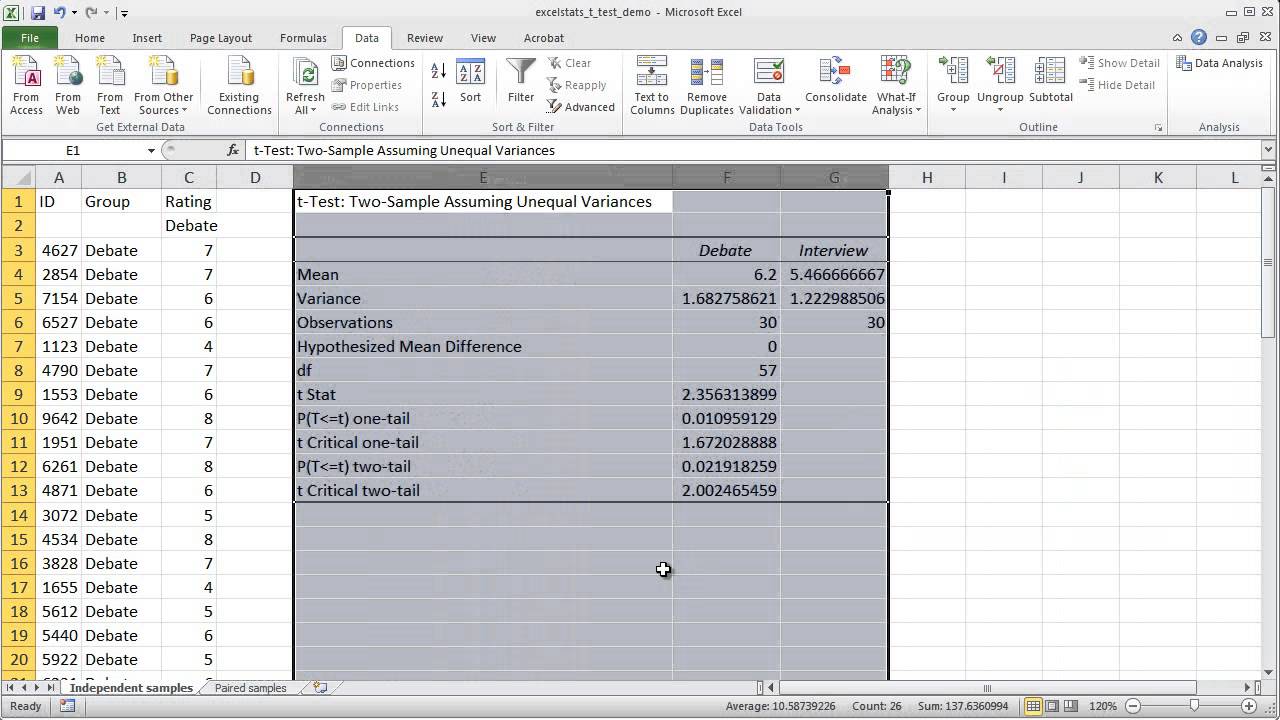Image resolution: width=1280 pixels, height=720 pixels.
Task: Click the insert new worksheet tab icon
Action: [320, 688]
